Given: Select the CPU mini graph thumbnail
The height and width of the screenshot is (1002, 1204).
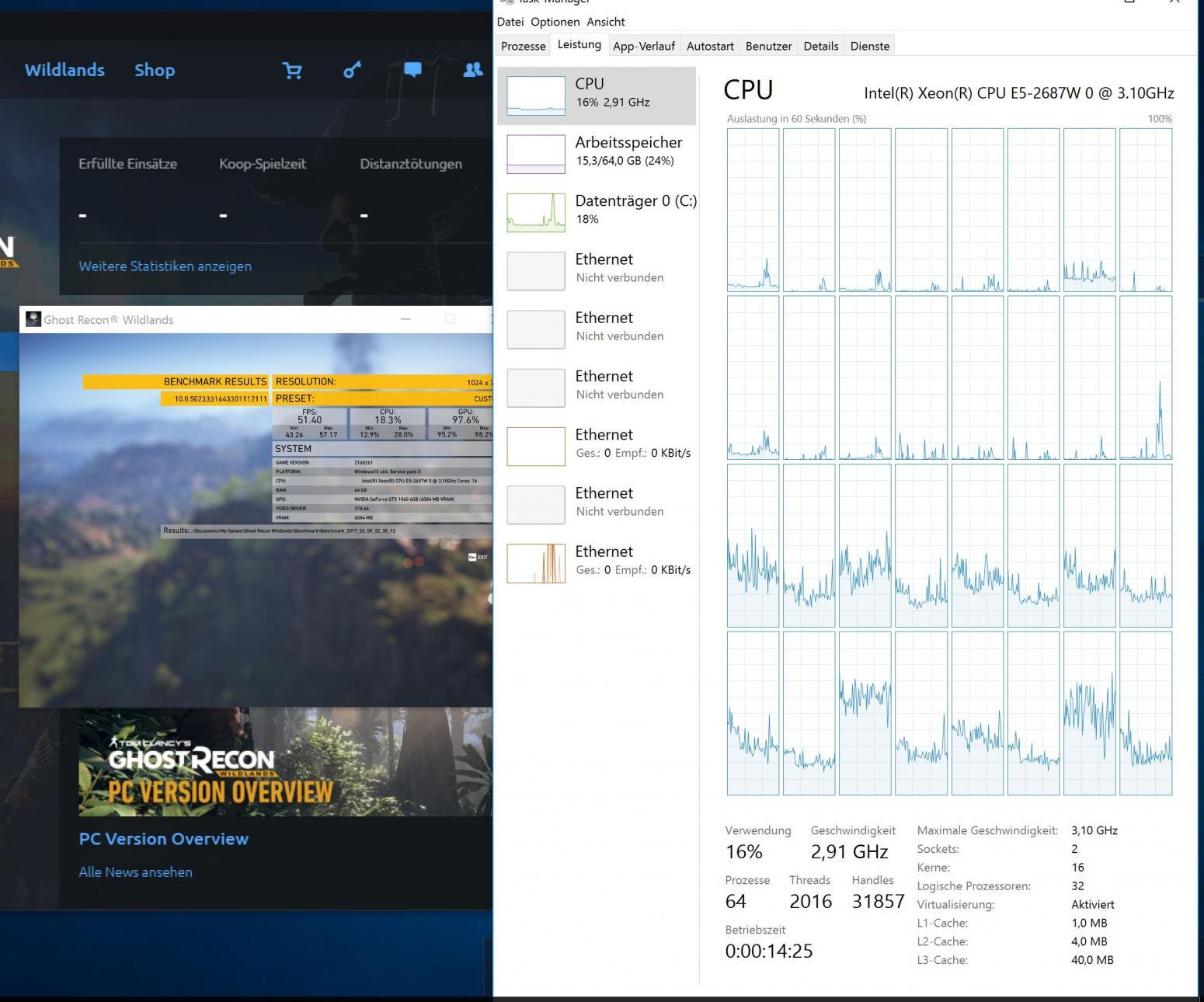Looking at the screenshot, I should (x=536, y=96).
